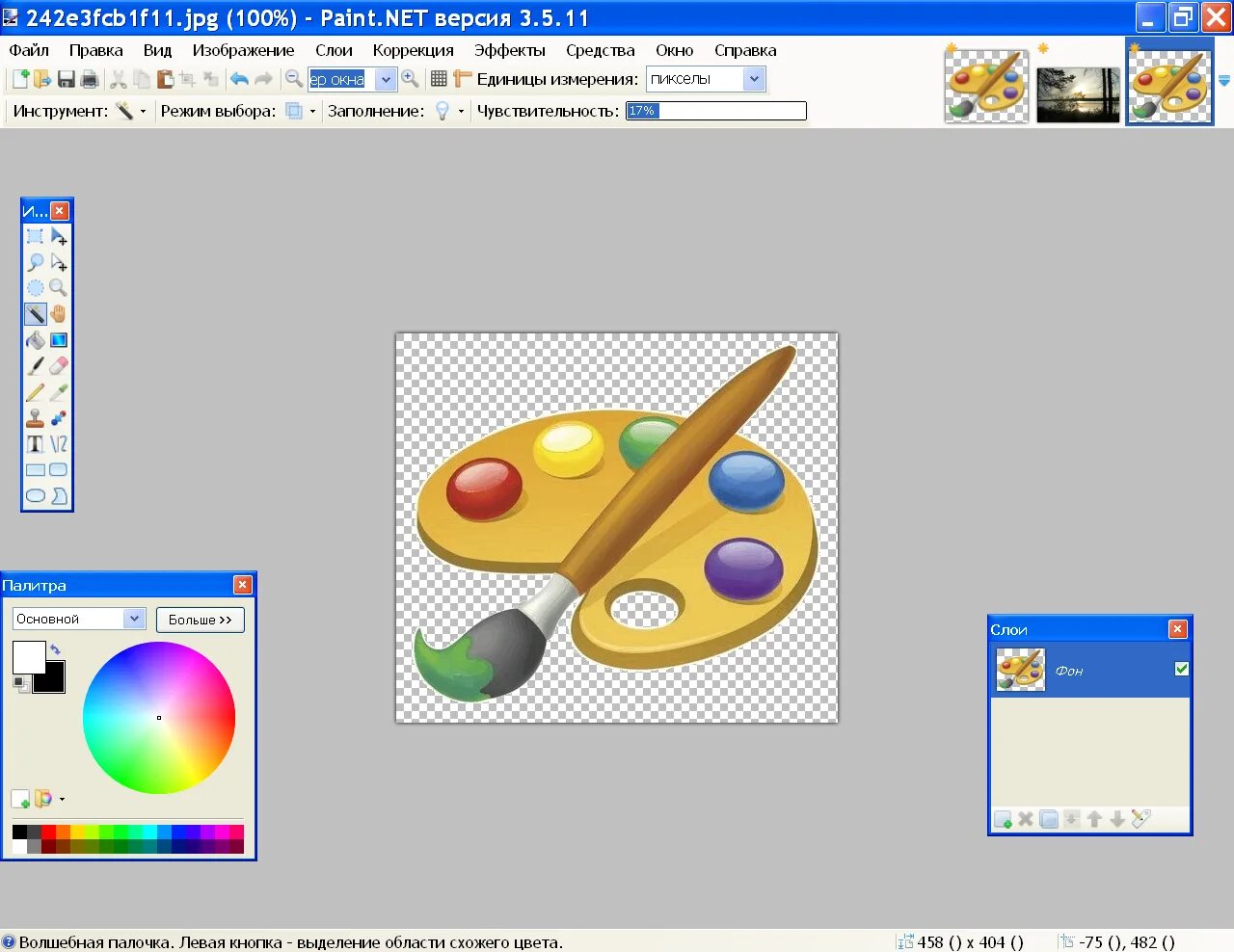The height and width of the screenshot is (952, 1234).
Task: Select the Rectangle Select tool
Action: pyautogui.click(x=36, y=235)
